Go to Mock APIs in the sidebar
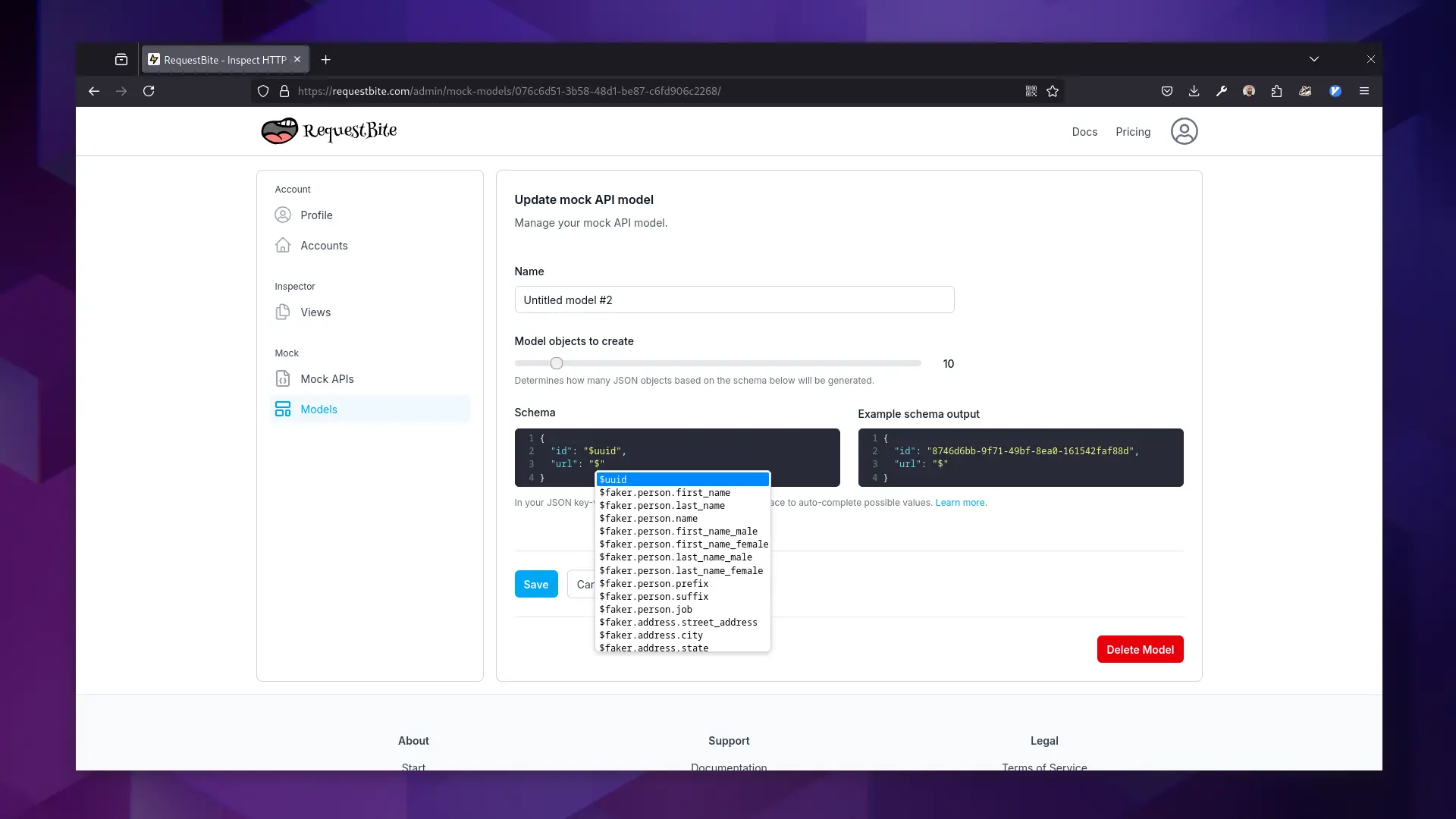The image size is (1456, 819). tap(370, 378)
